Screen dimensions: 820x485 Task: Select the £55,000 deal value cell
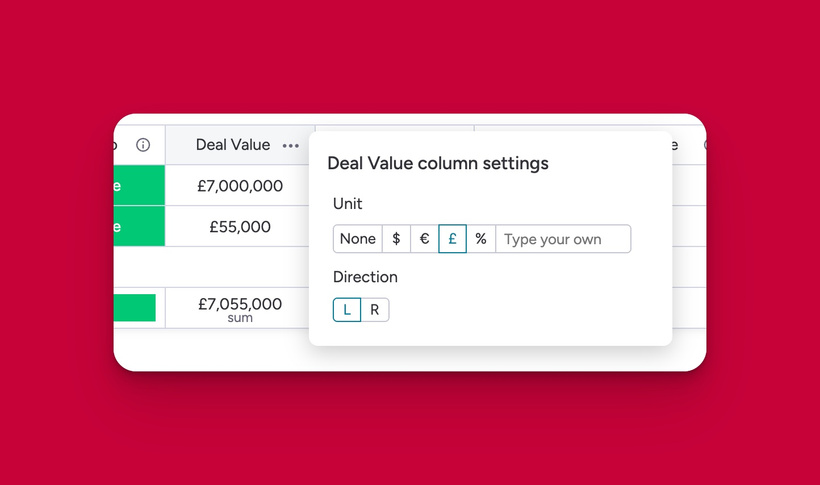point(240,227)
